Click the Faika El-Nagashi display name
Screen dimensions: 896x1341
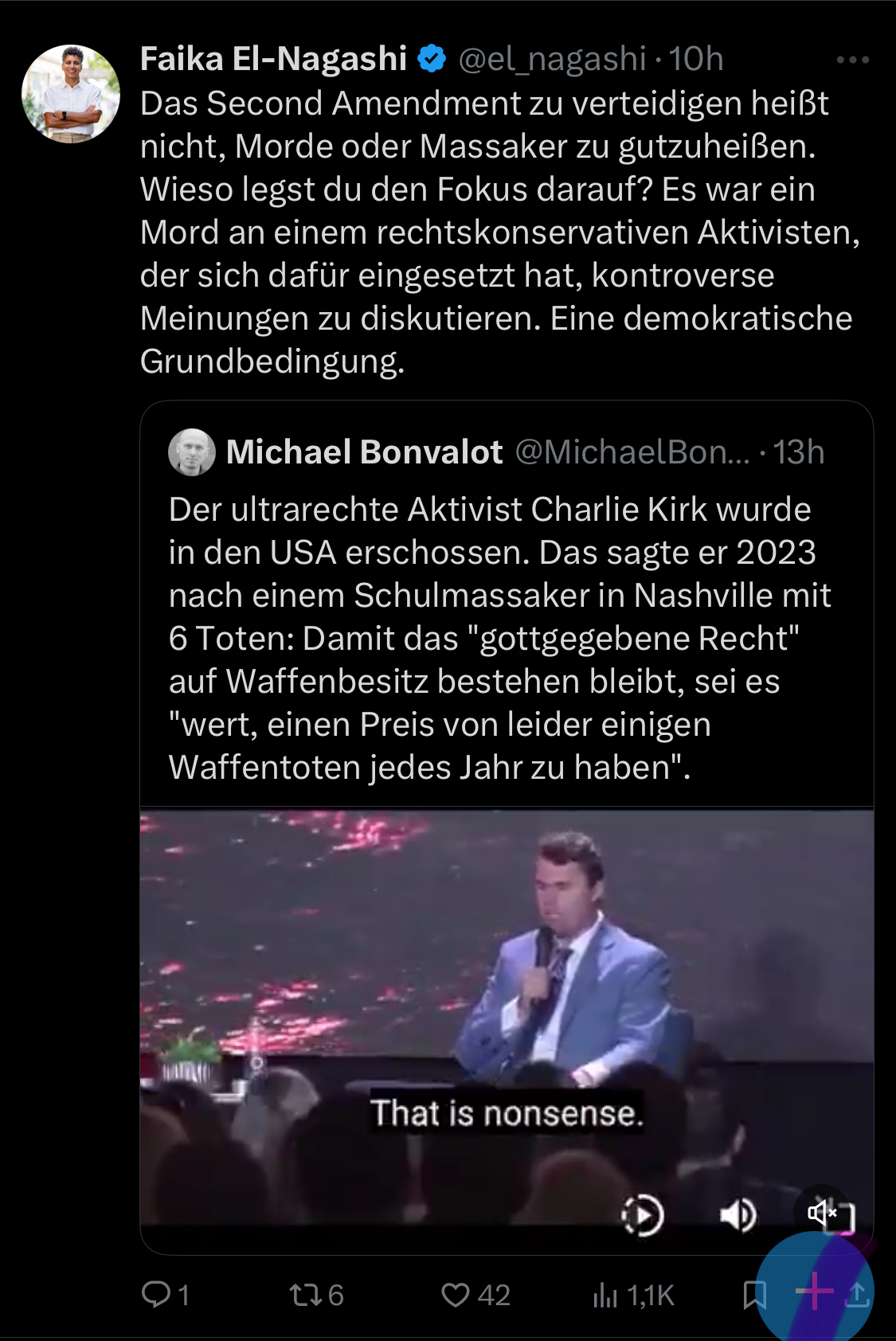[273, 59]
